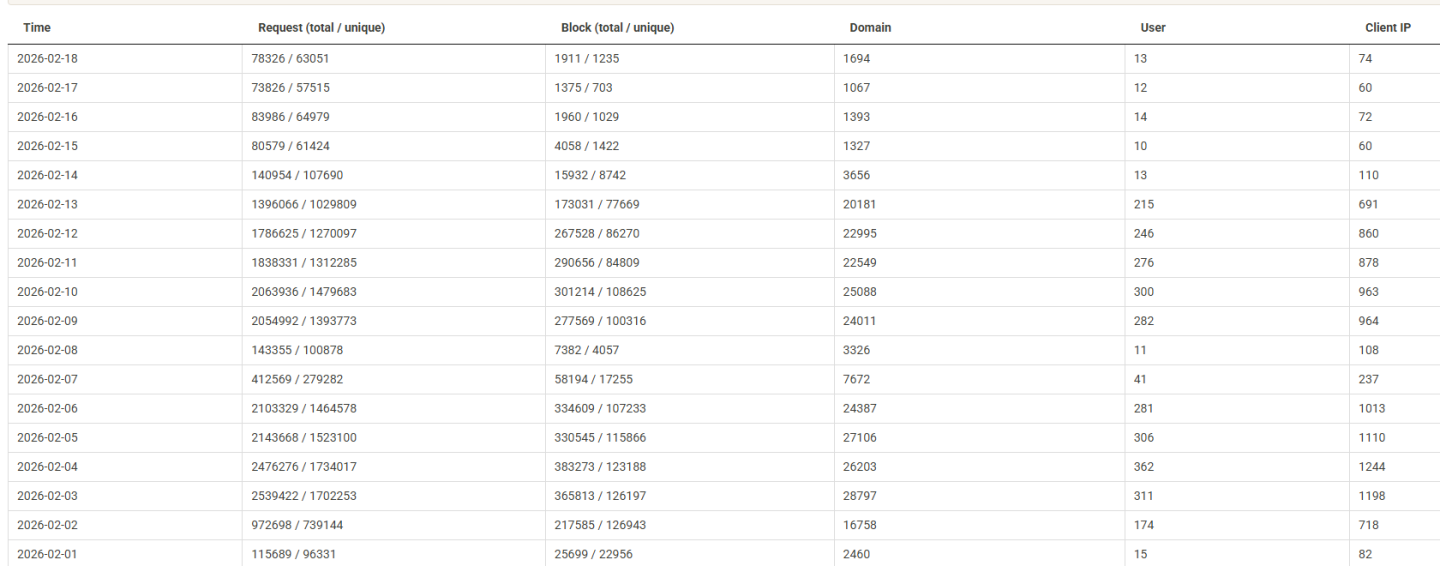Click block value 15932 / 8742
1440x566 pixels.
pyautogui.click(x=591, y=175)
